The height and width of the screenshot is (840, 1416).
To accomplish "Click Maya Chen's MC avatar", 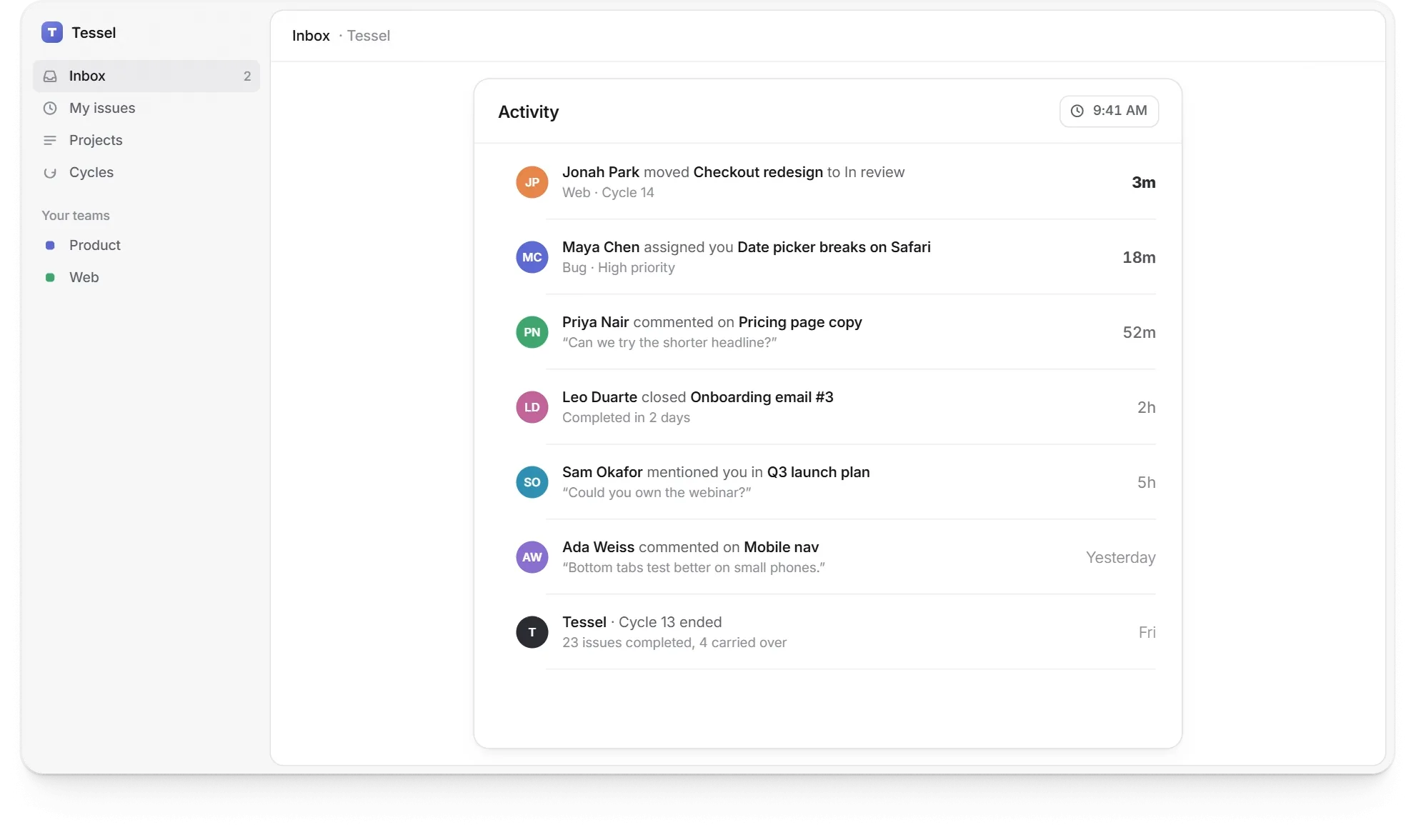I will tap(532, 257).
